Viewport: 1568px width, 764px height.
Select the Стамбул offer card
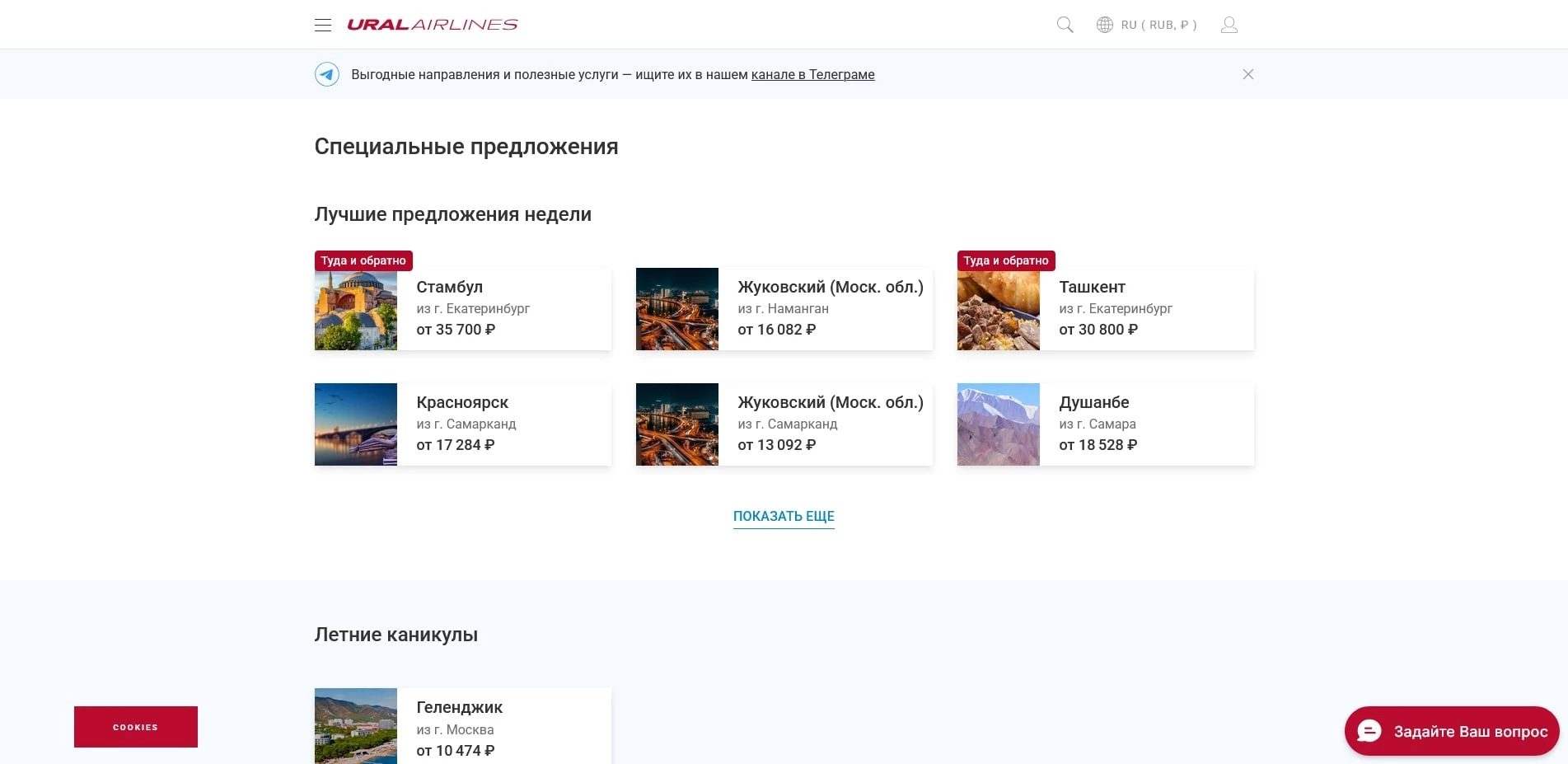pos(461,309)
